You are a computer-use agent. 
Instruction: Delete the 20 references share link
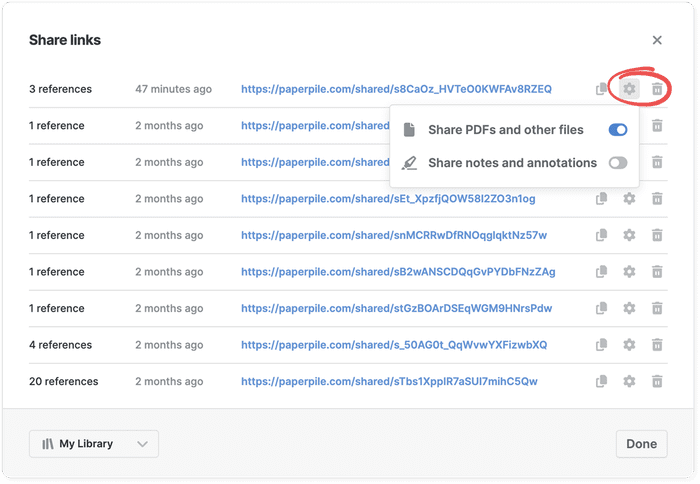point(657,381)
